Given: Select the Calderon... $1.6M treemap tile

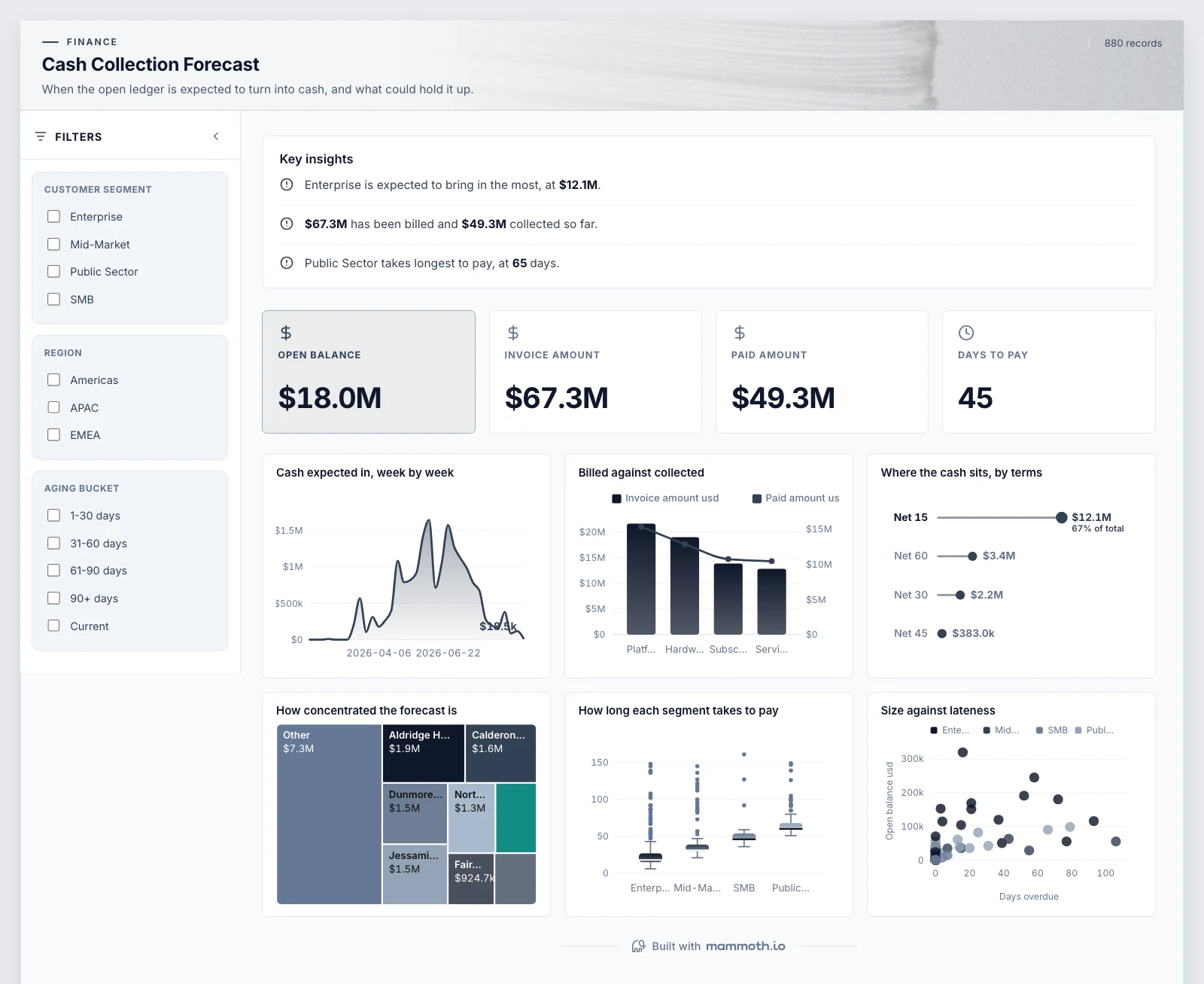Looking at the screenshot, I should [x=501, y=754].
